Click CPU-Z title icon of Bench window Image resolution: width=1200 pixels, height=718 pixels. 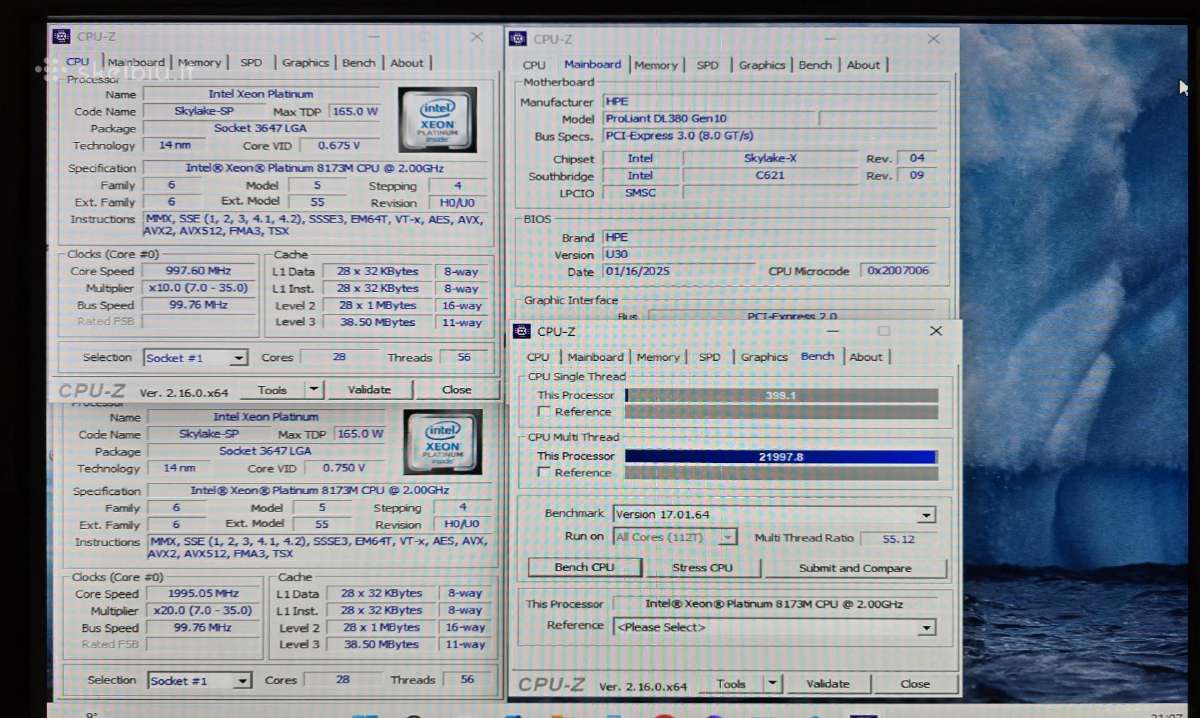(521, 331)
